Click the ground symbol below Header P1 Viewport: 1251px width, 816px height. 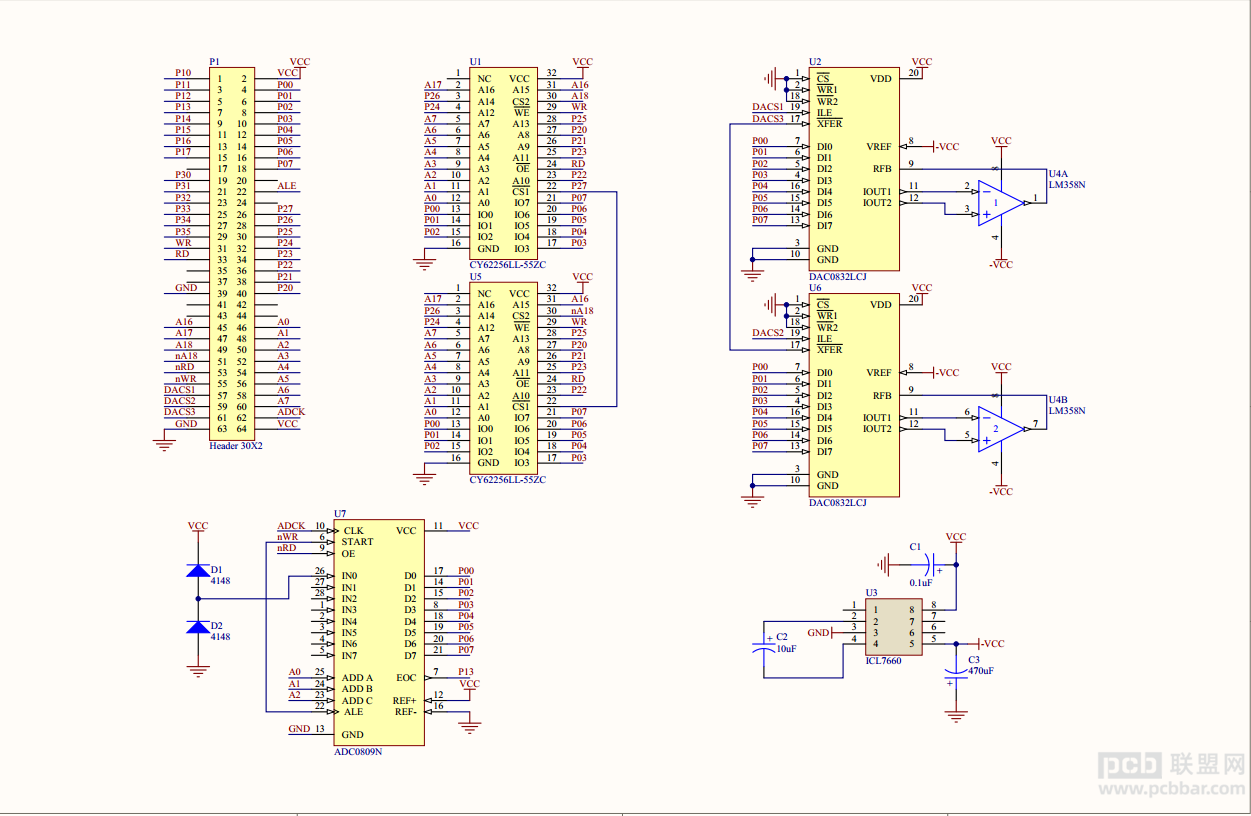(166, 441)
